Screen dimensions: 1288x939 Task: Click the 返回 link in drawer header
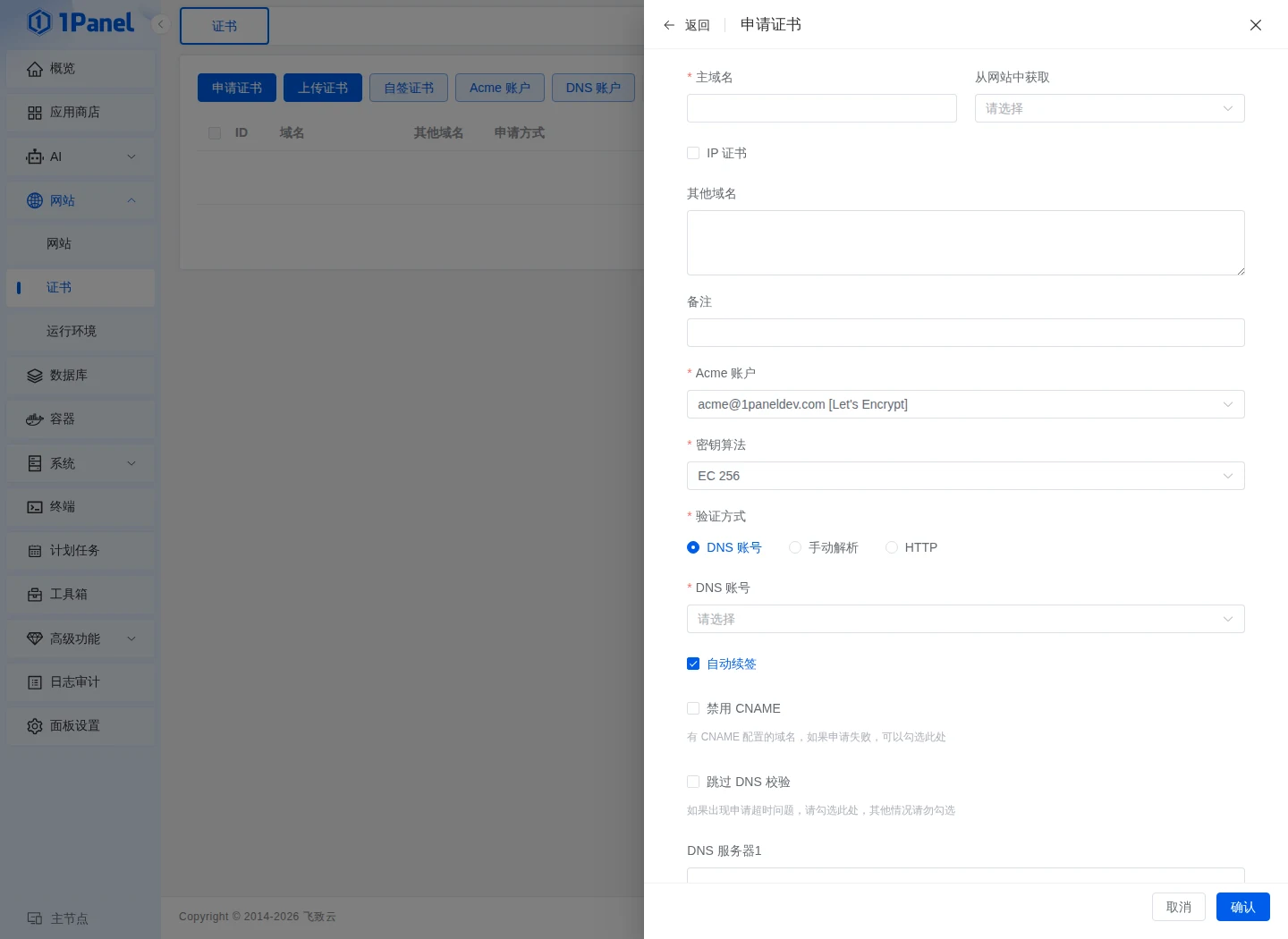(x=698, y=25)
